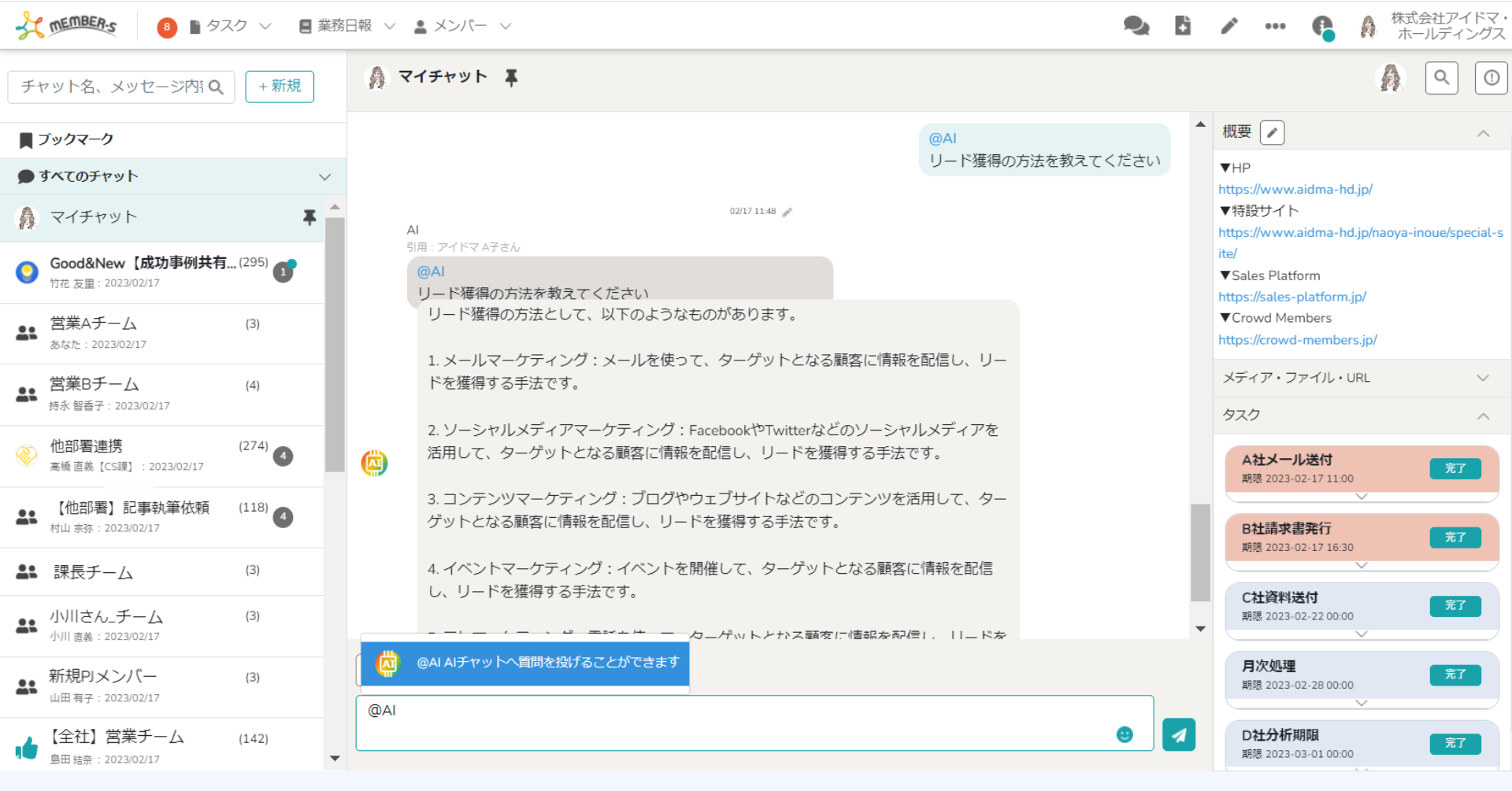The width and height of the screenshot is (1512, 791).
Task: Open chat search with the magnifier icon
Action: coord(1441,78)
